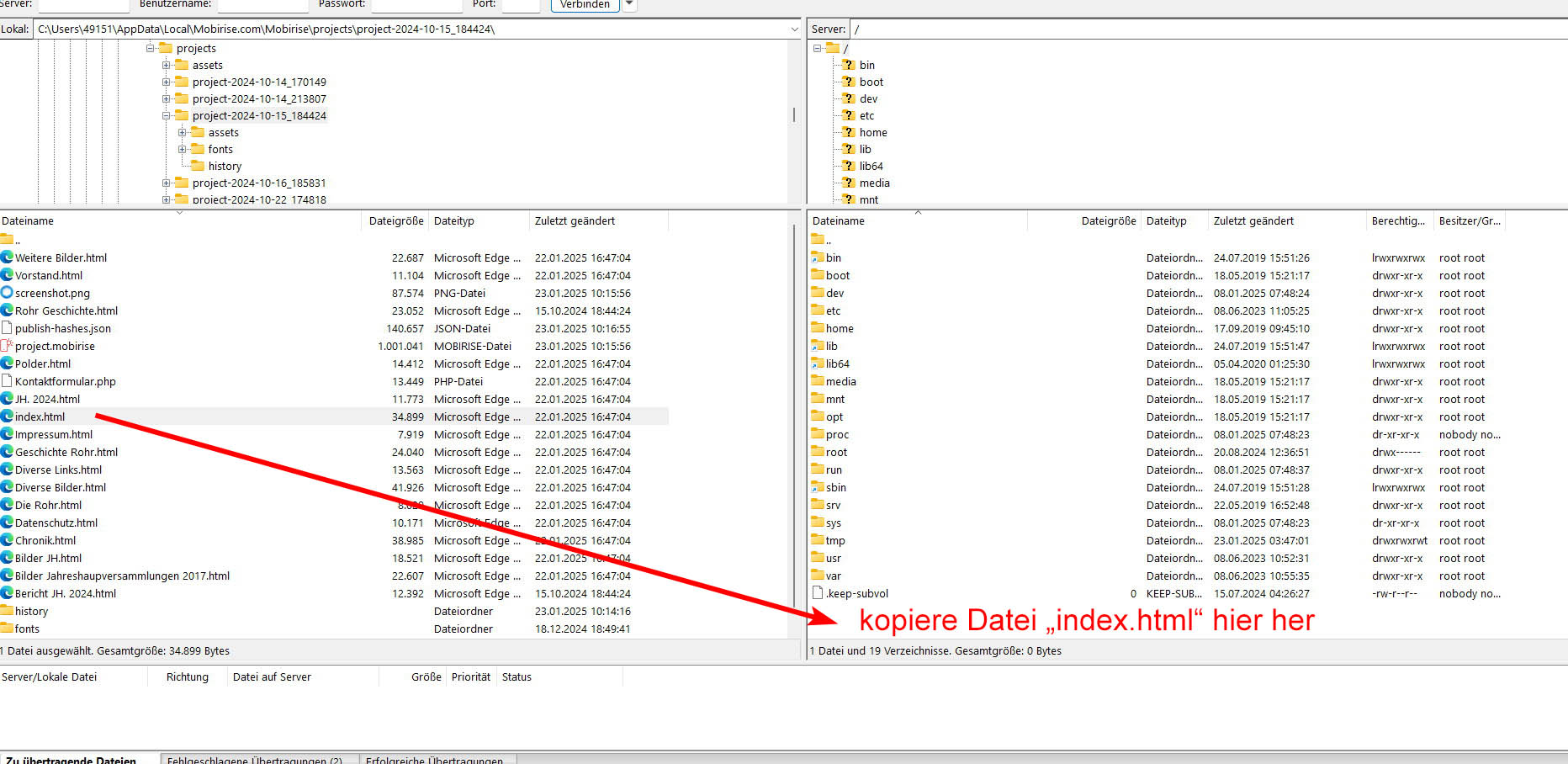This screenshot has height=764, width=1568.
Task: Click the .keep-subvol file icon on server
Action: 818,593
